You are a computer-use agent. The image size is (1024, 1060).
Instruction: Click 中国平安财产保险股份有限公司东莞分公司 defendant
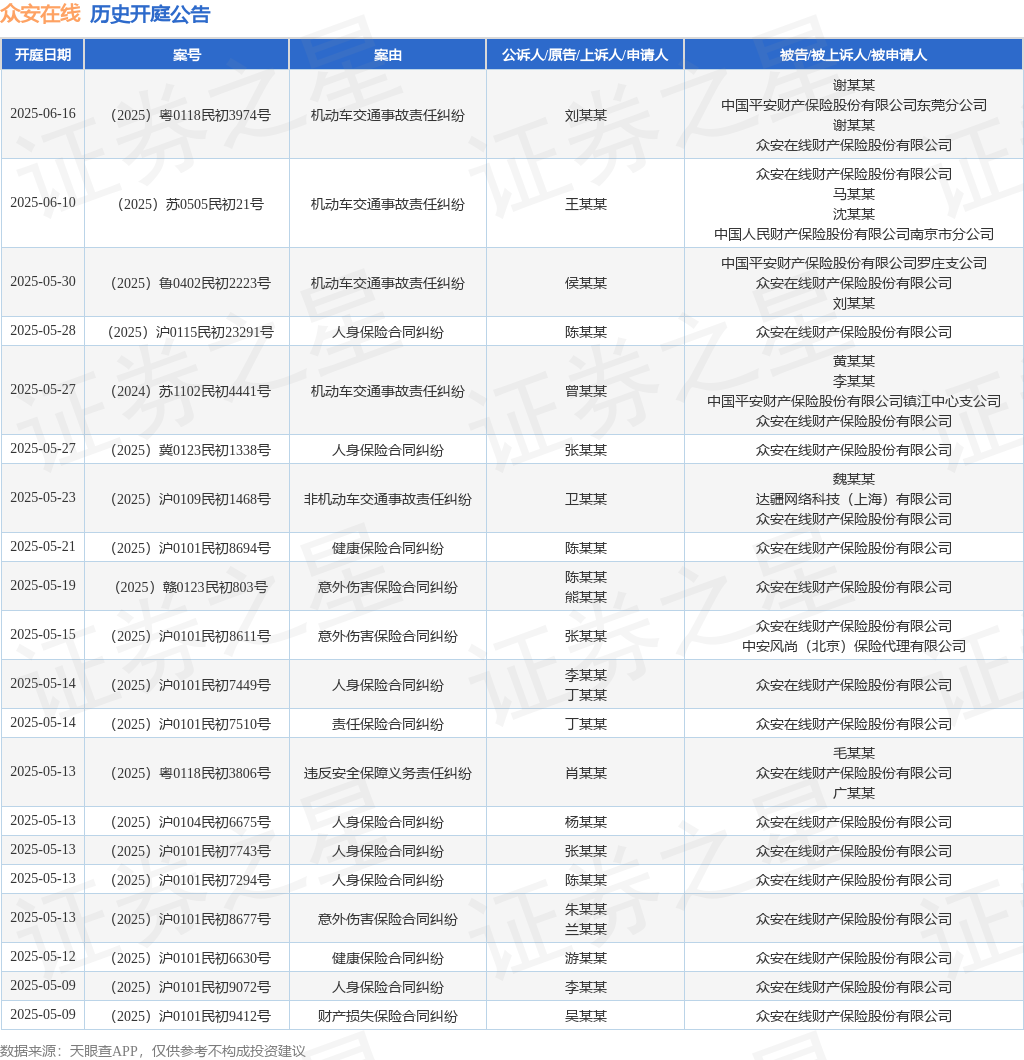click(x=854, y=105)
